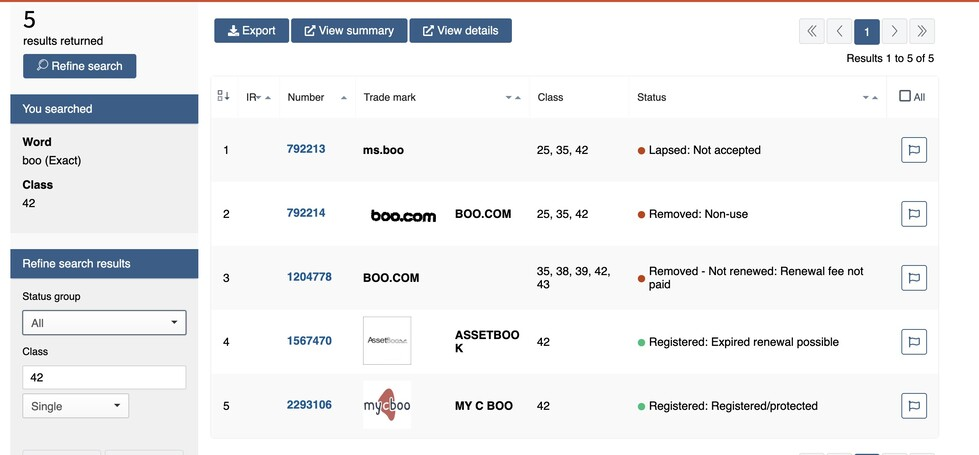Click the boo.com logo image
The width and height of the screenshot is (979, 455).
point(403,215)
